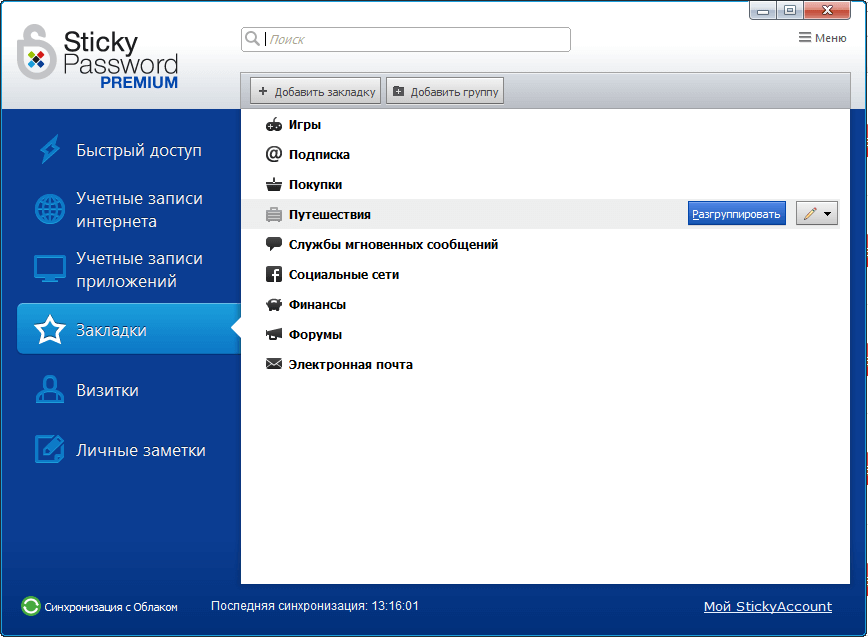Open the Мой StickyAccount link

click(766, 606)
